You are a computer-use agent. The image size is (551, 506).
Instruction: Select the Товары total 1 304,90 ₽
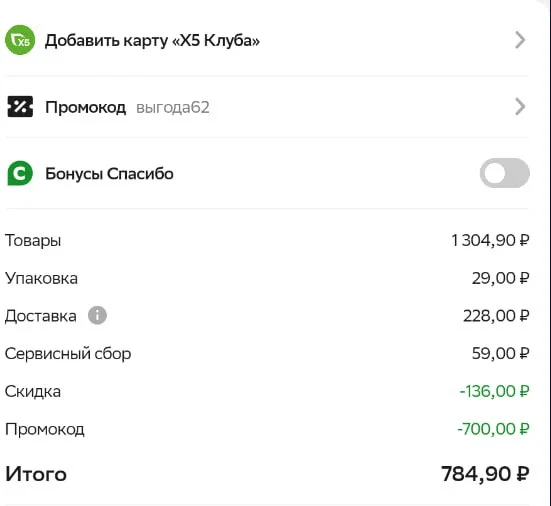pyautogui.click(x=490, y=240)
